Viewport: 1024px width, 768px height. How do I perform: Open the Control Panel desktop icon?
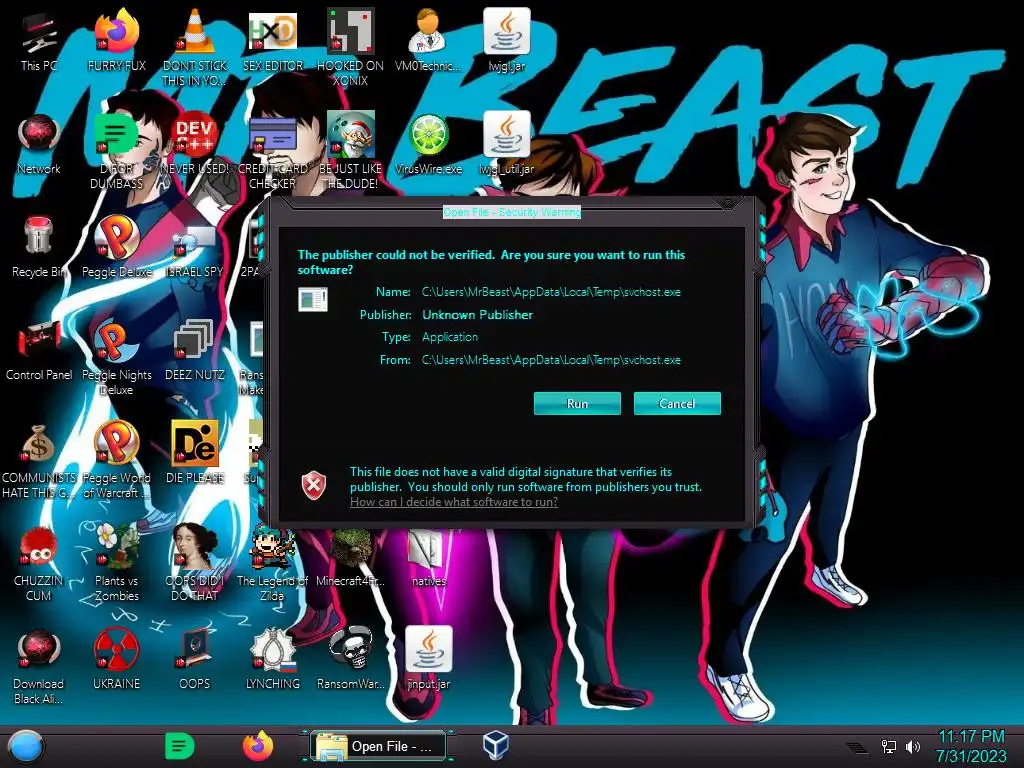coord(39,351)
